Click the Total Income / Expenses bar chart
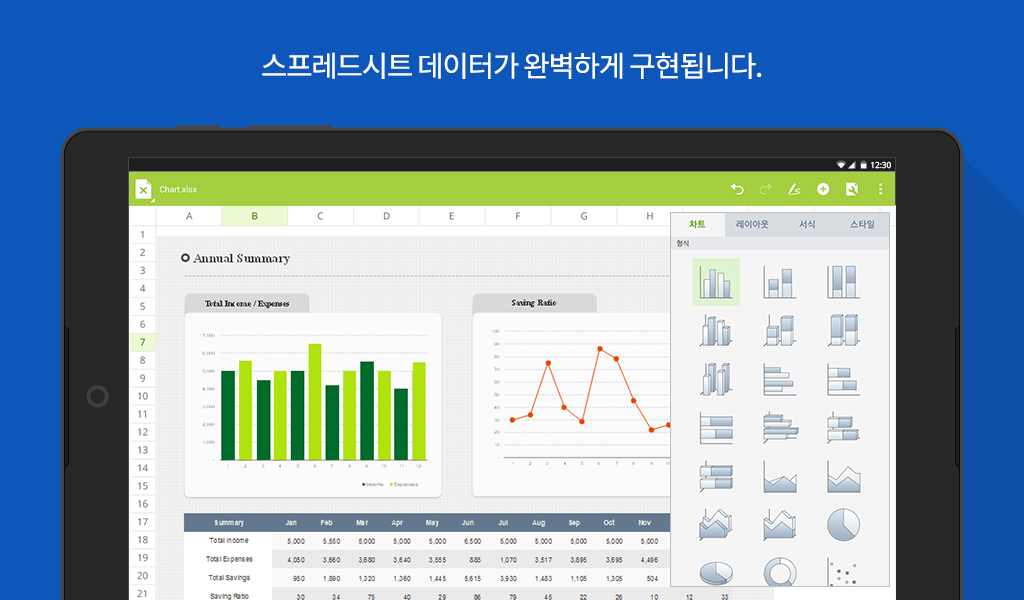The image size is (1024, 600). (x=313, y=405)
